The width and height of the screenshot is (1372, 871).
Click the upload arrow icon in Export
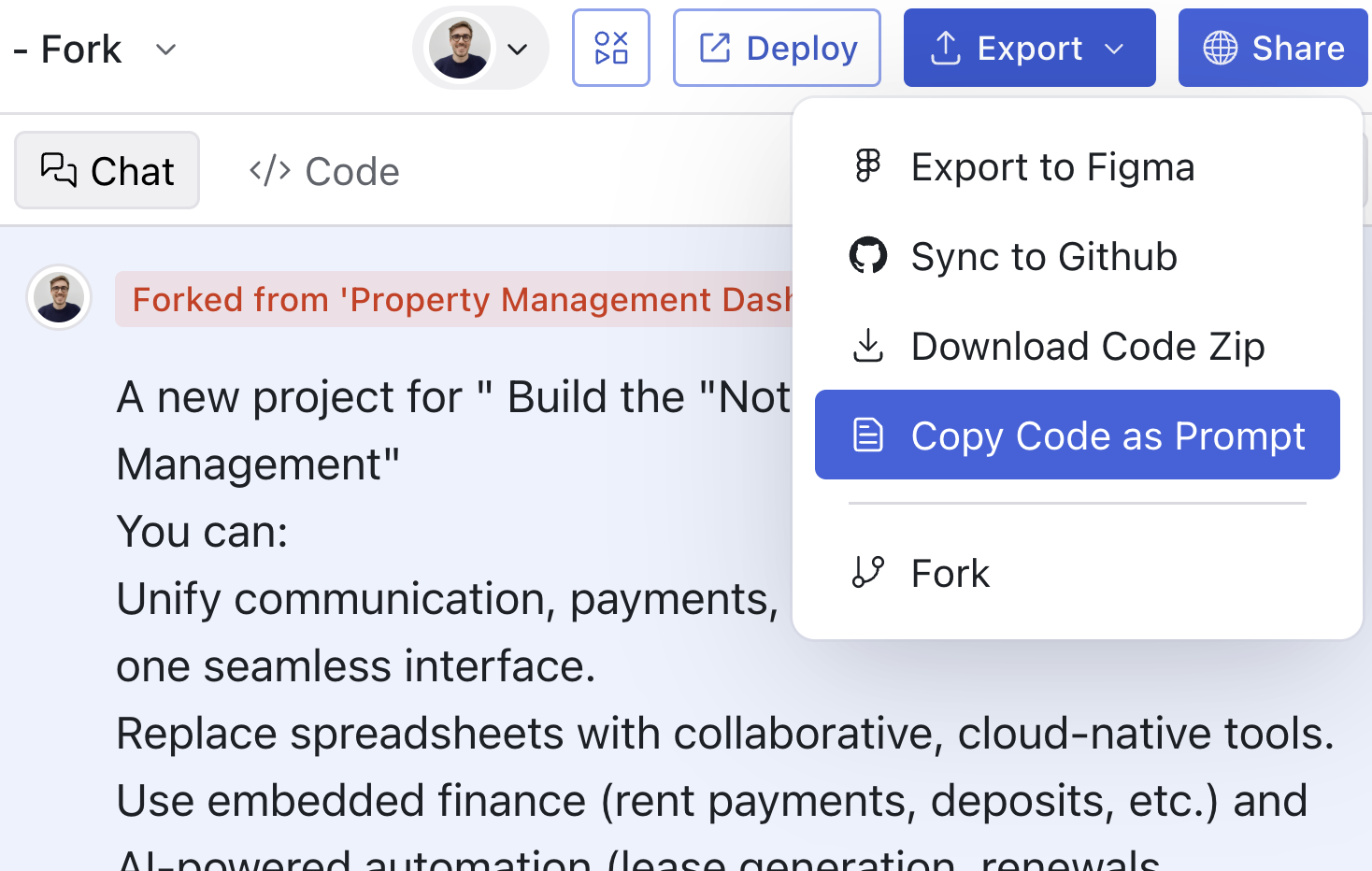(946, 48)
